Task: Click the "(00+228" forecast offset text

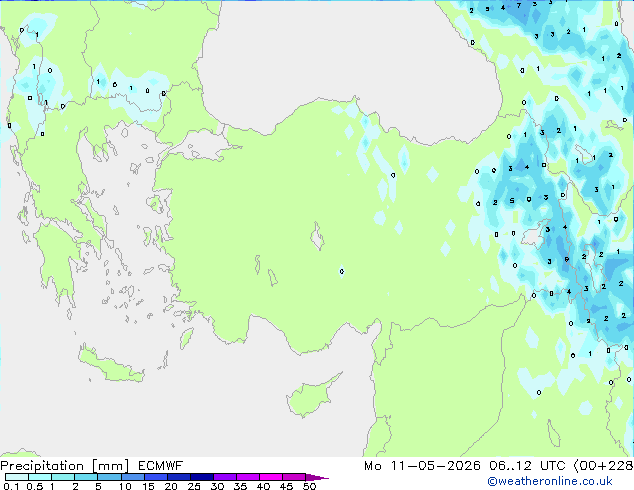Action: point(603,466)
